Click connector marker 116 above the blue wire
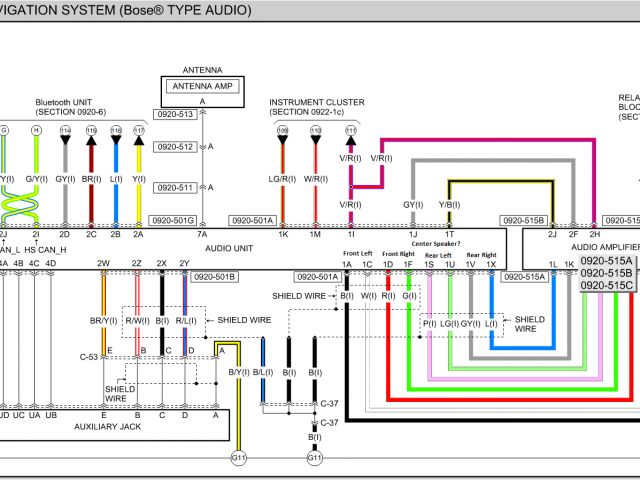Screen dimensions: 640x480 coord(116,131)
